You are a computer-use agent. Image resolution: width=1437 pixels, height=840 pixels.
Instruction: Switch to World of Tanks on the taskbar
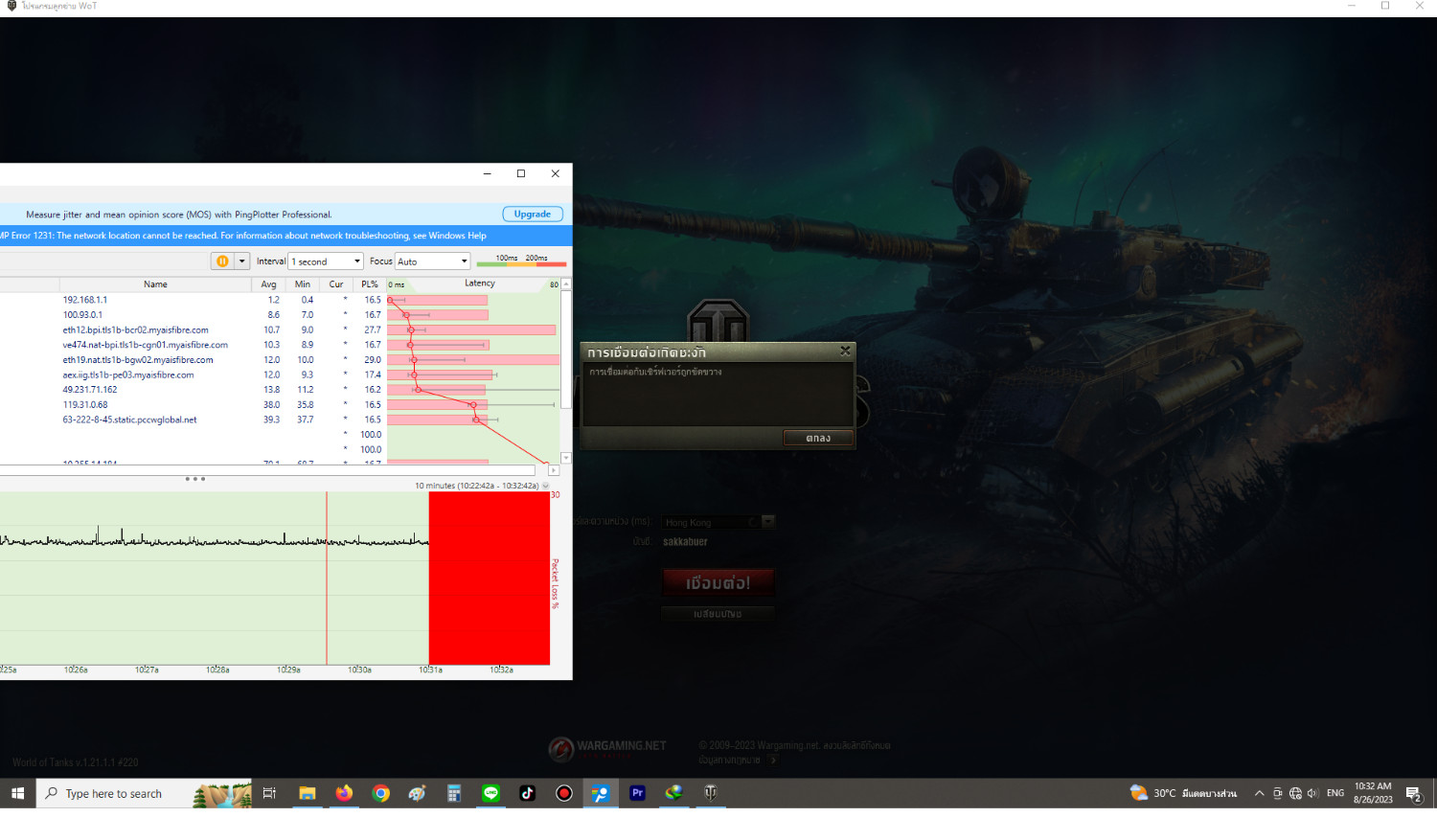(x=710, y=793)
